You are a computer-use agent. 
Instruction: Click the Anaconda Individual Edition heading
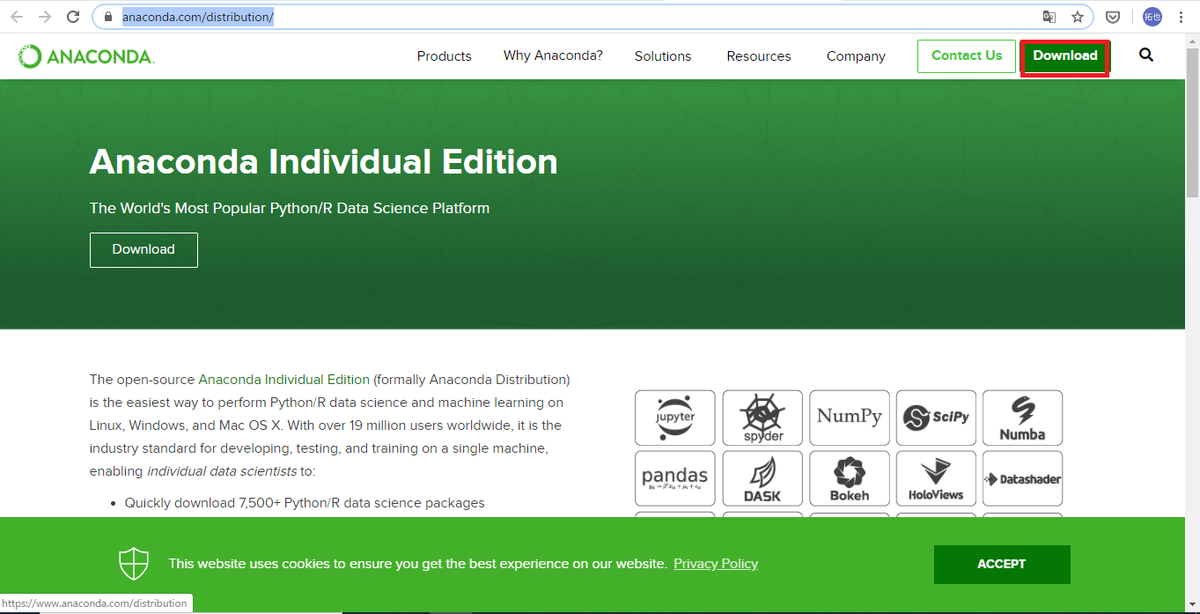tap(324, 162)
